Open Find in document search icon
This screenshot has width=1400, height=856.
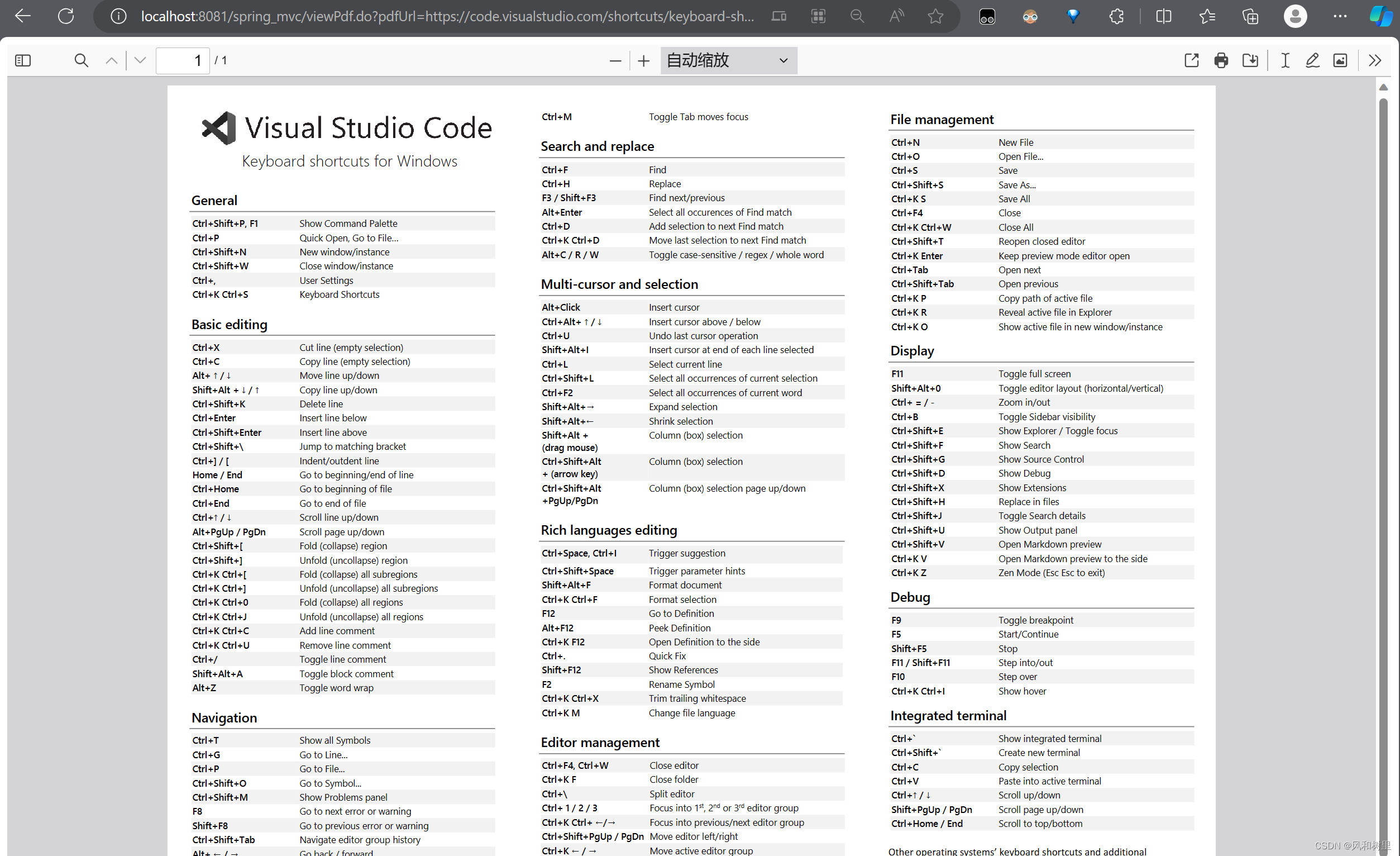(81, 60)
